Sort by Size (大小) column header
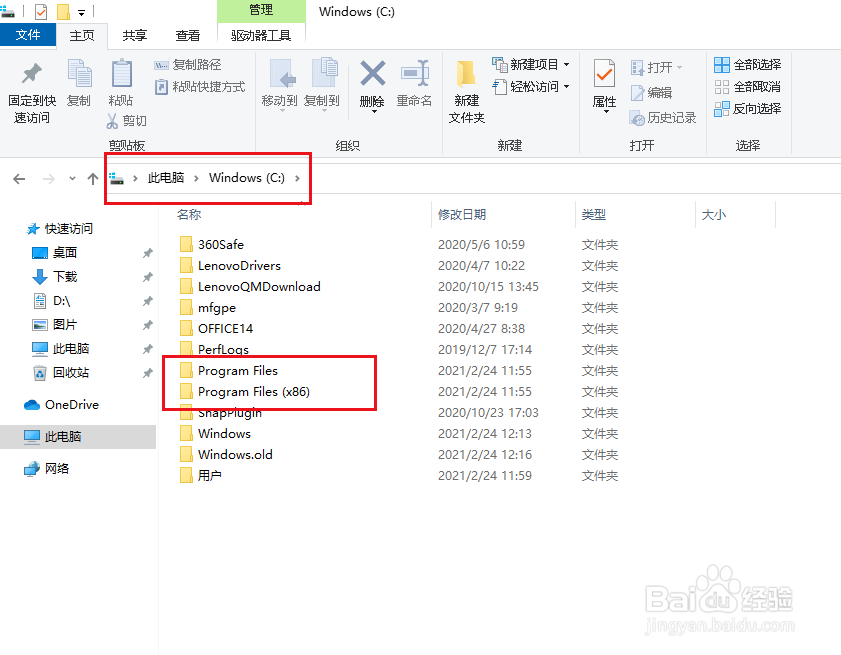This screenshot has height=655, width=841. [x=713, y=215]
